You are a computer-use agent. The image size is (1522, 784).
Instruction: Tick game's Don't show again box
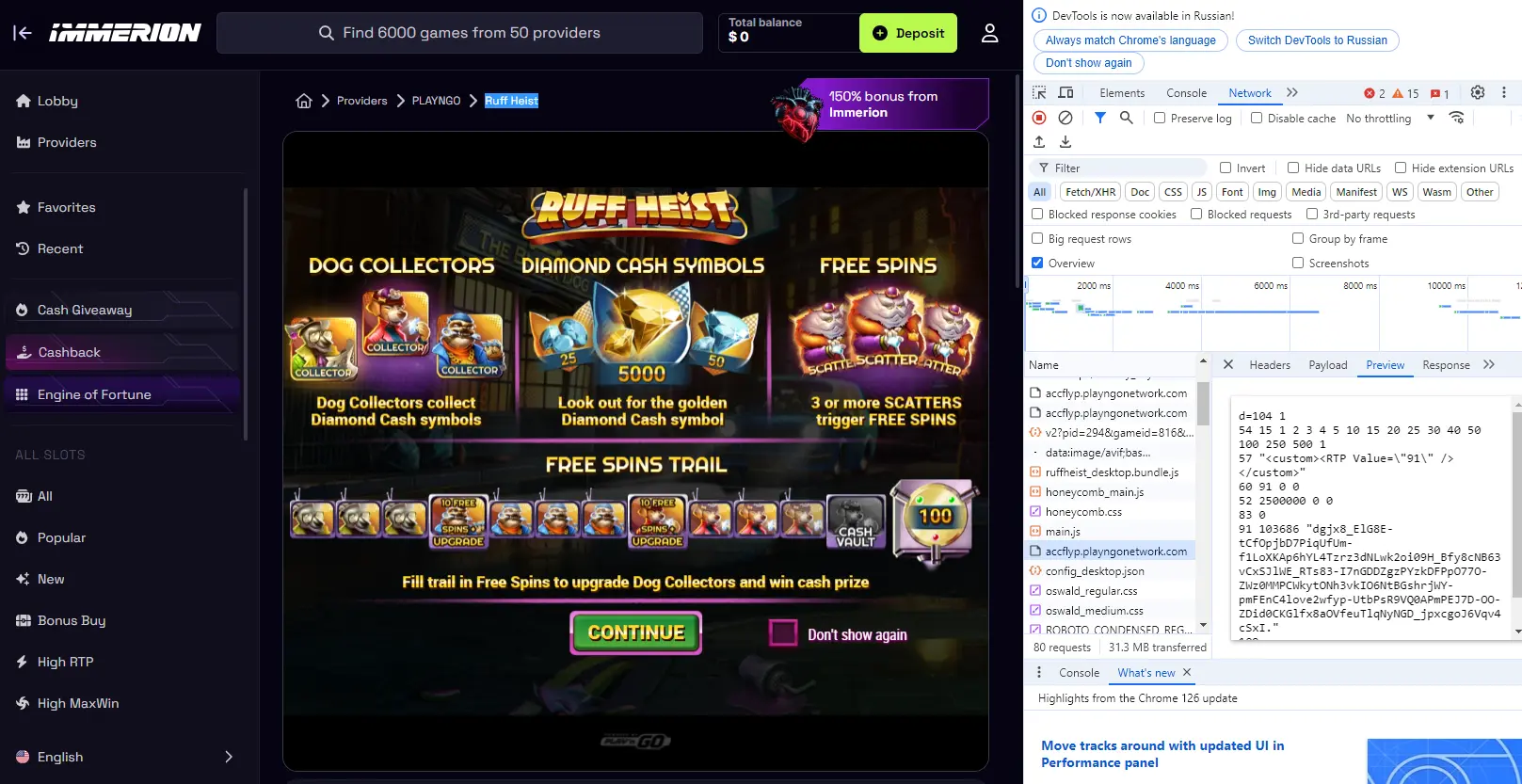coord(783,633)
